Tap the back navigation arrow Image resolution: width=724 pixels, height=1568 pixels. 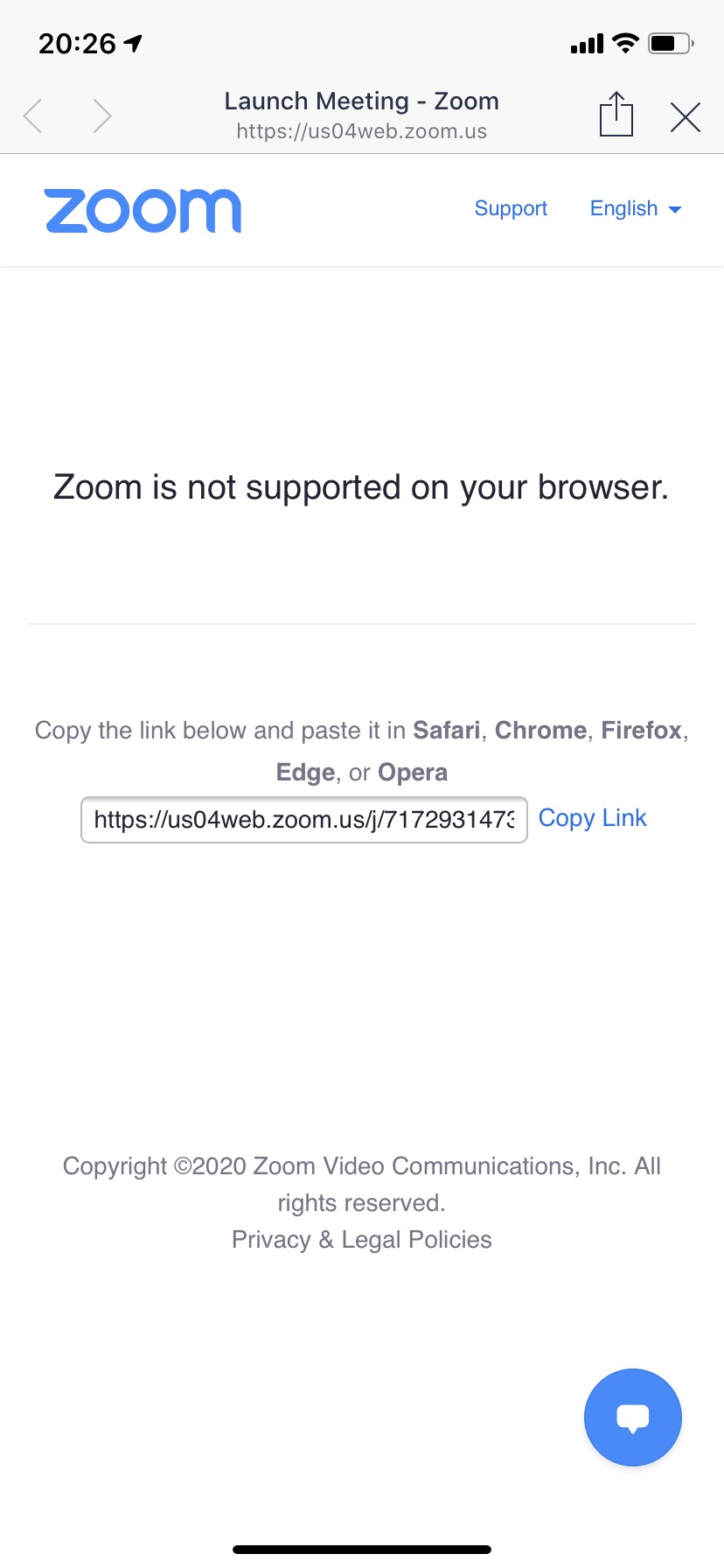[32, 115]
